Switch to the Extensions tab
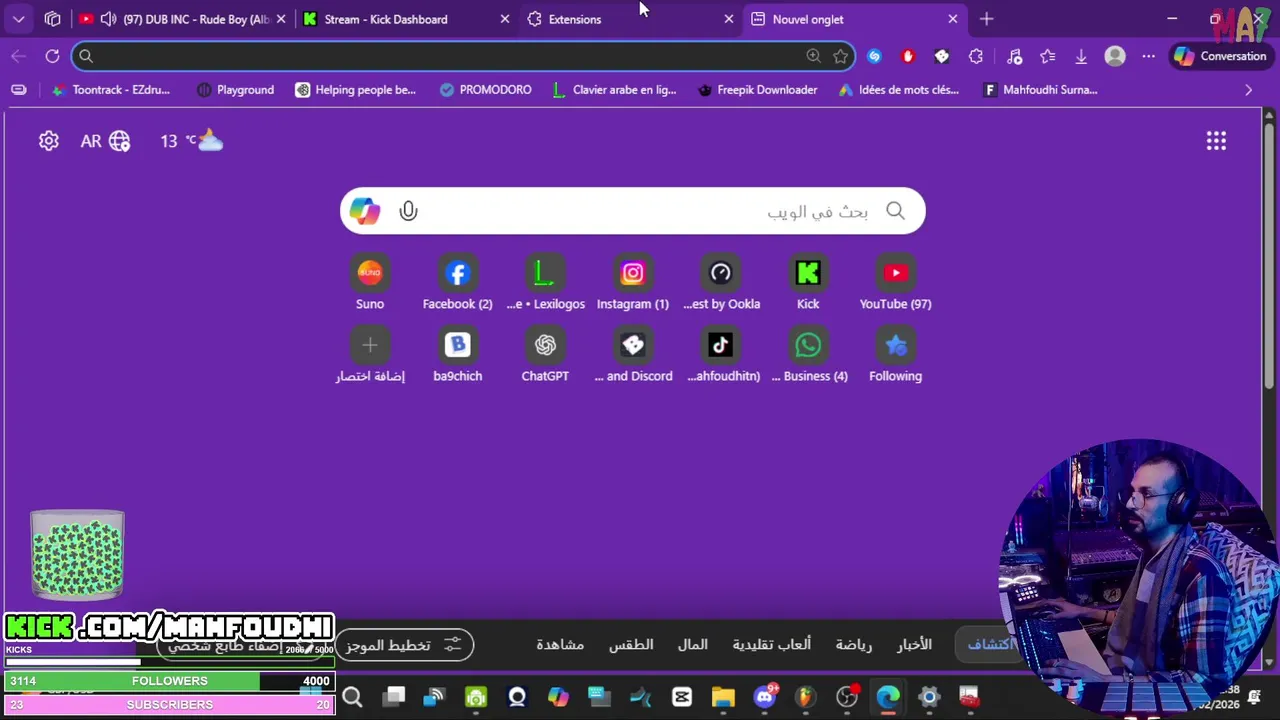 point(575,19)
